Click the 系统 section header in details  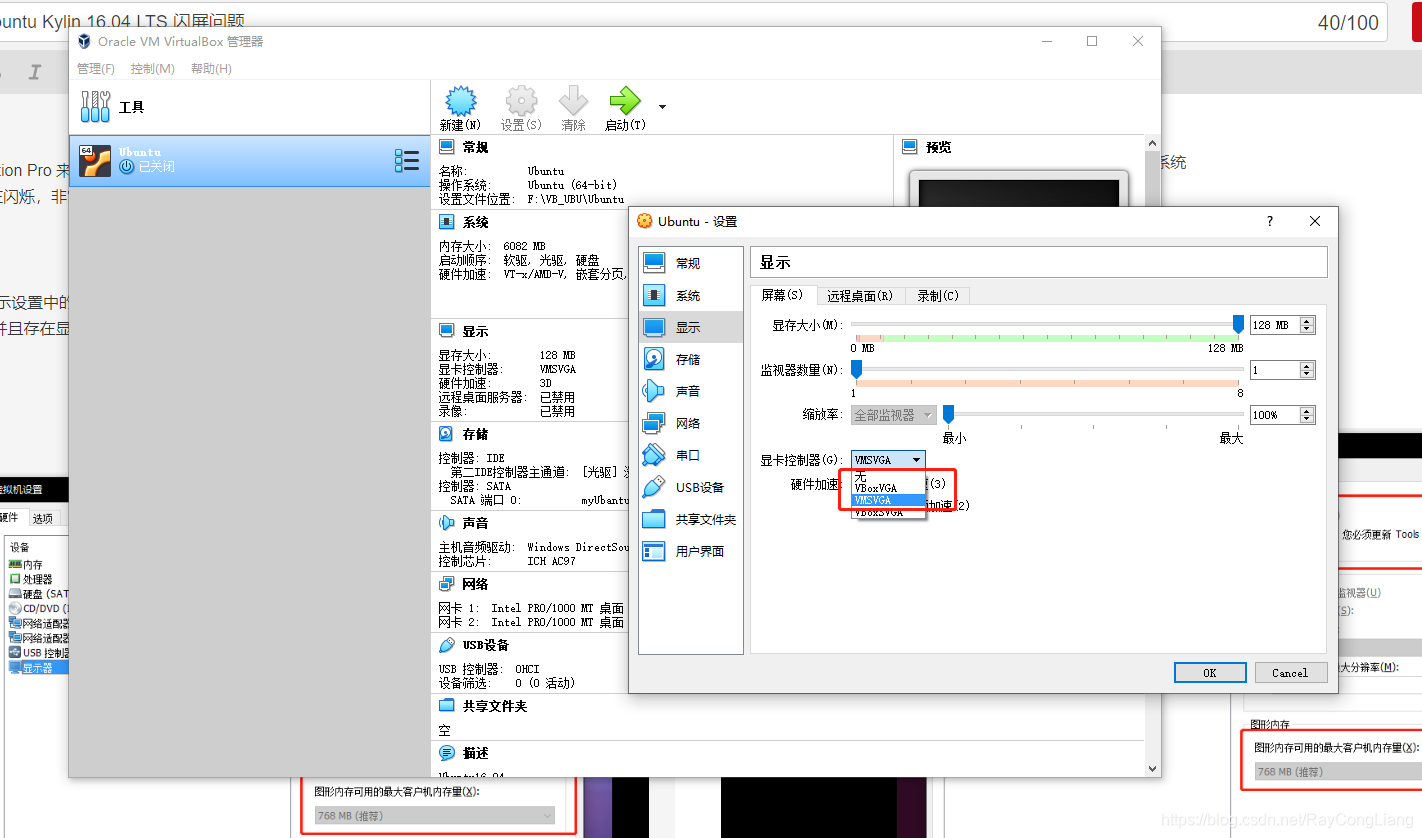coord(475,222)
